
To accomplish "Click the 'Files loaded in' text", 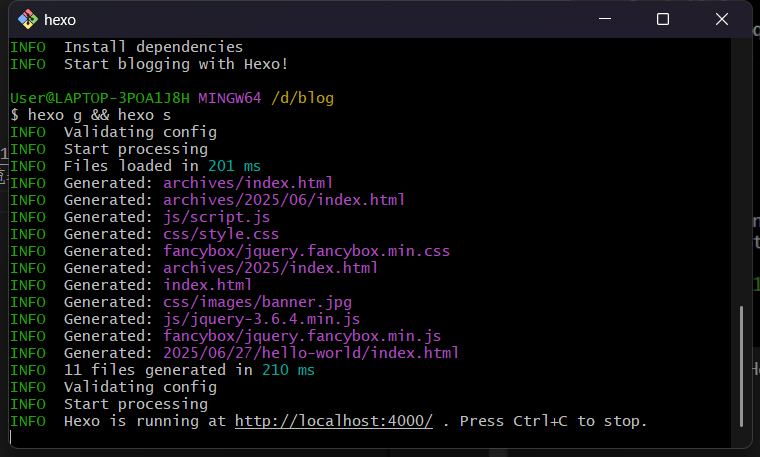I will click(x=131, y=166).
